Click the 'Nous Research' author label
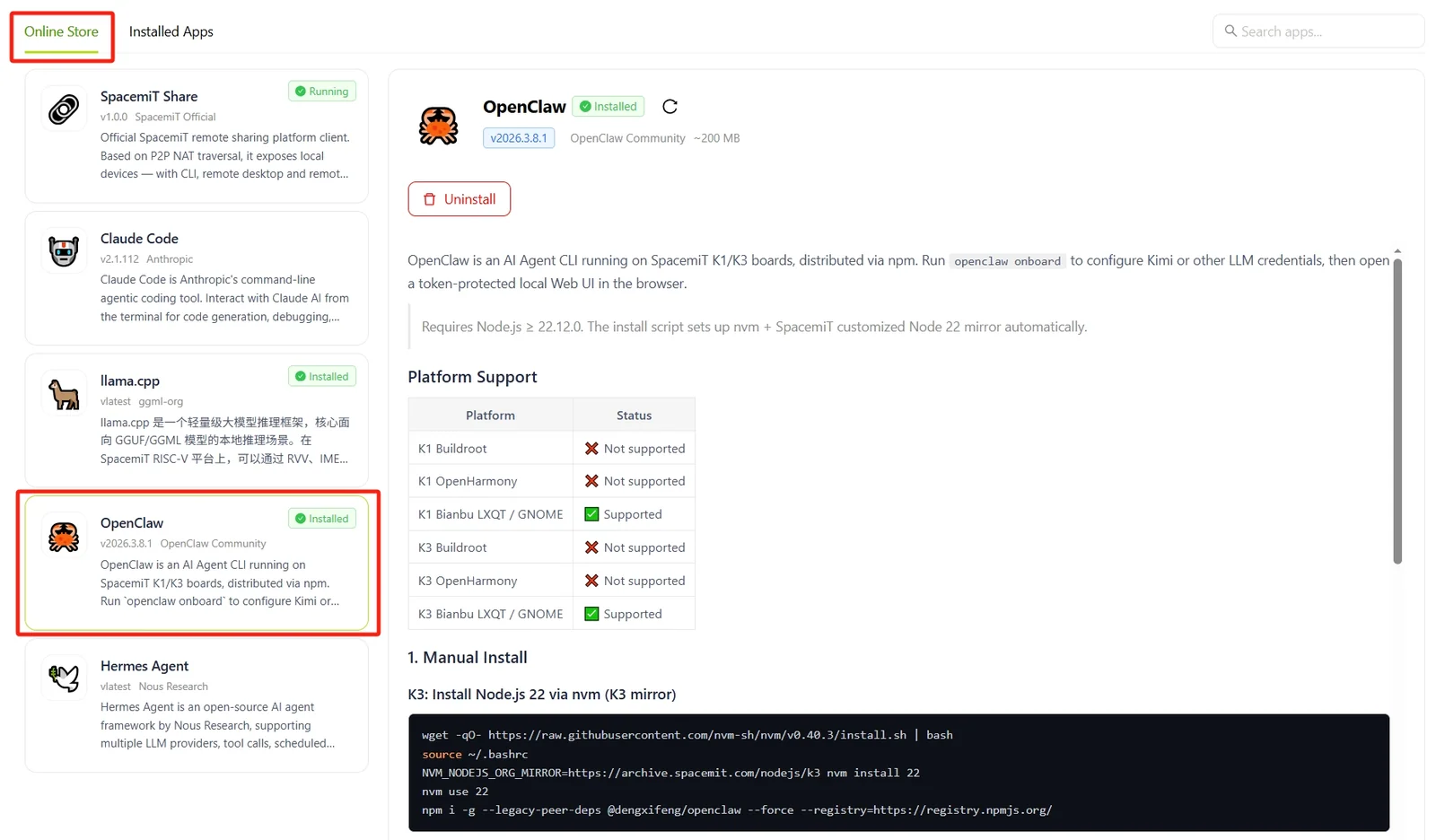The width and height of the screenshot is (1436, 840). (173, 687)
